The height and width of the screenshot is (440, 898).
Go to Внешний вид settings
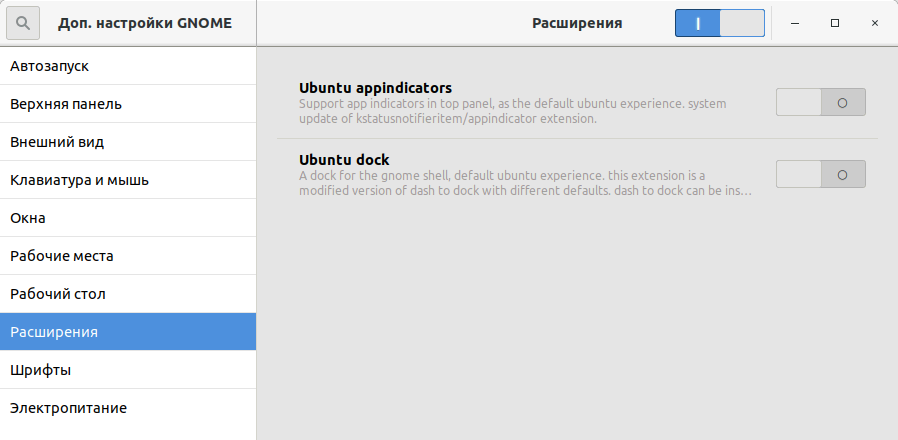128,142
